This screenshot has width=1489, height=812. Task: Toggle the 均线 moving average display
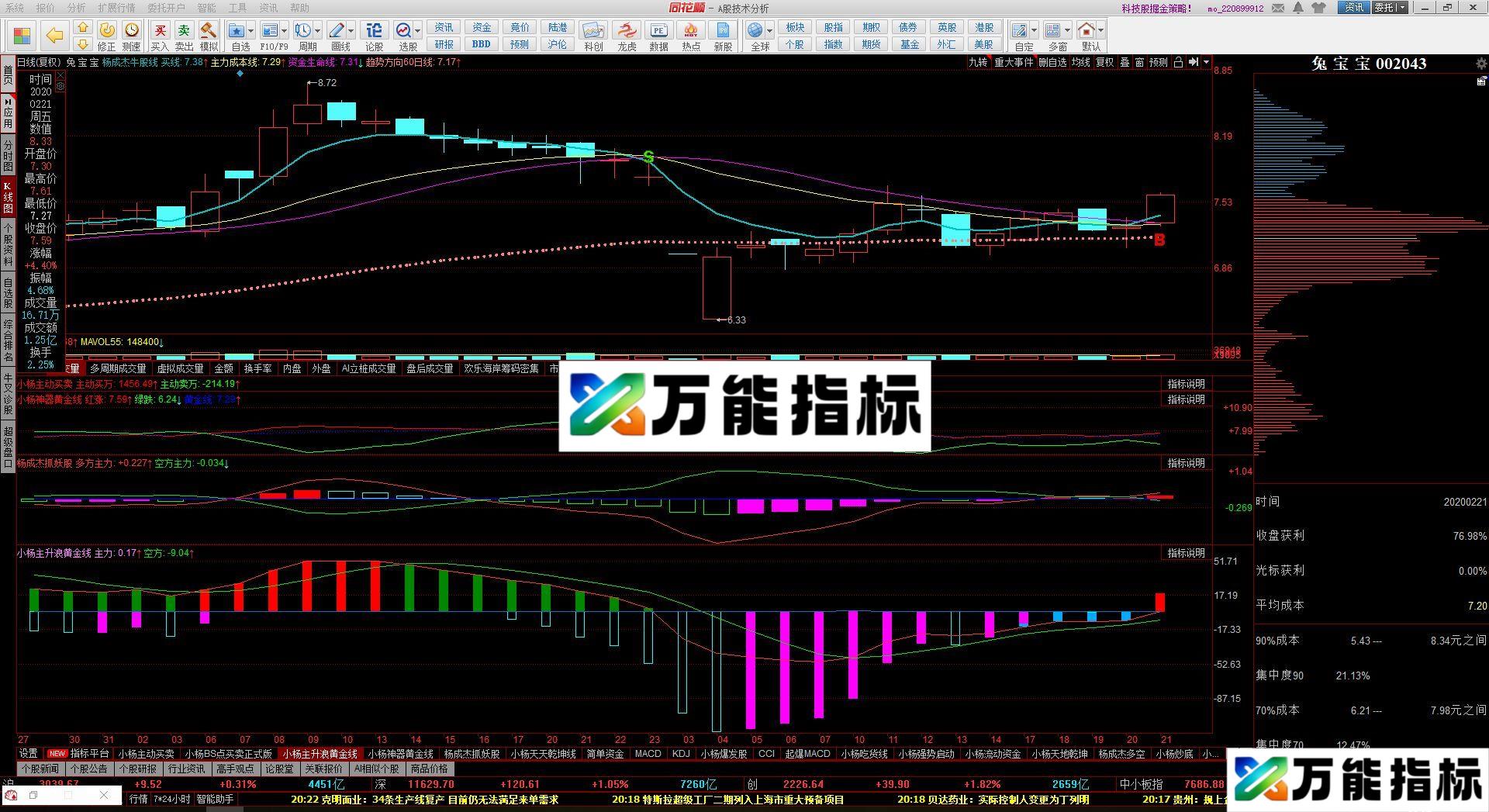tap(1080, 64)
